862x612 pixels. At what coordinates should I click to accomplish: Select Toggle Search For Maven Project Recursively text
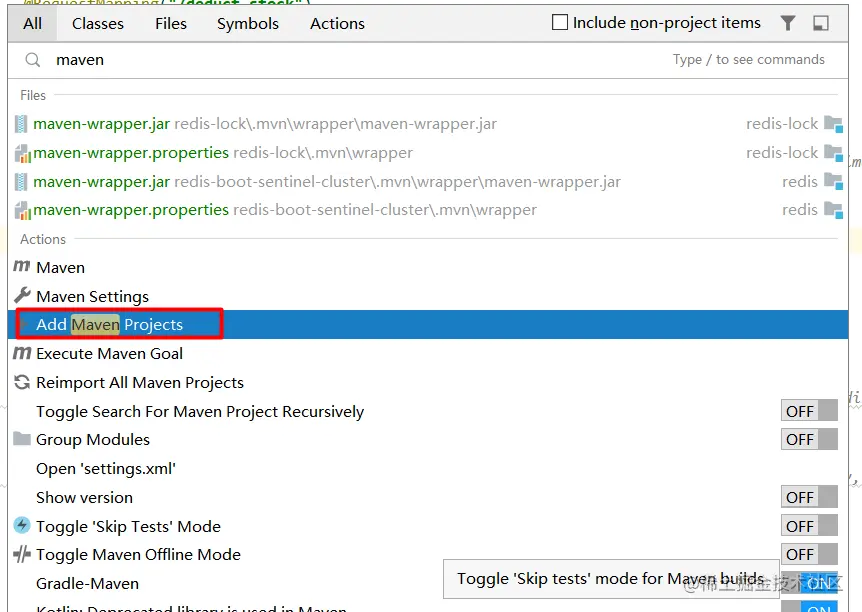point(200,411)
